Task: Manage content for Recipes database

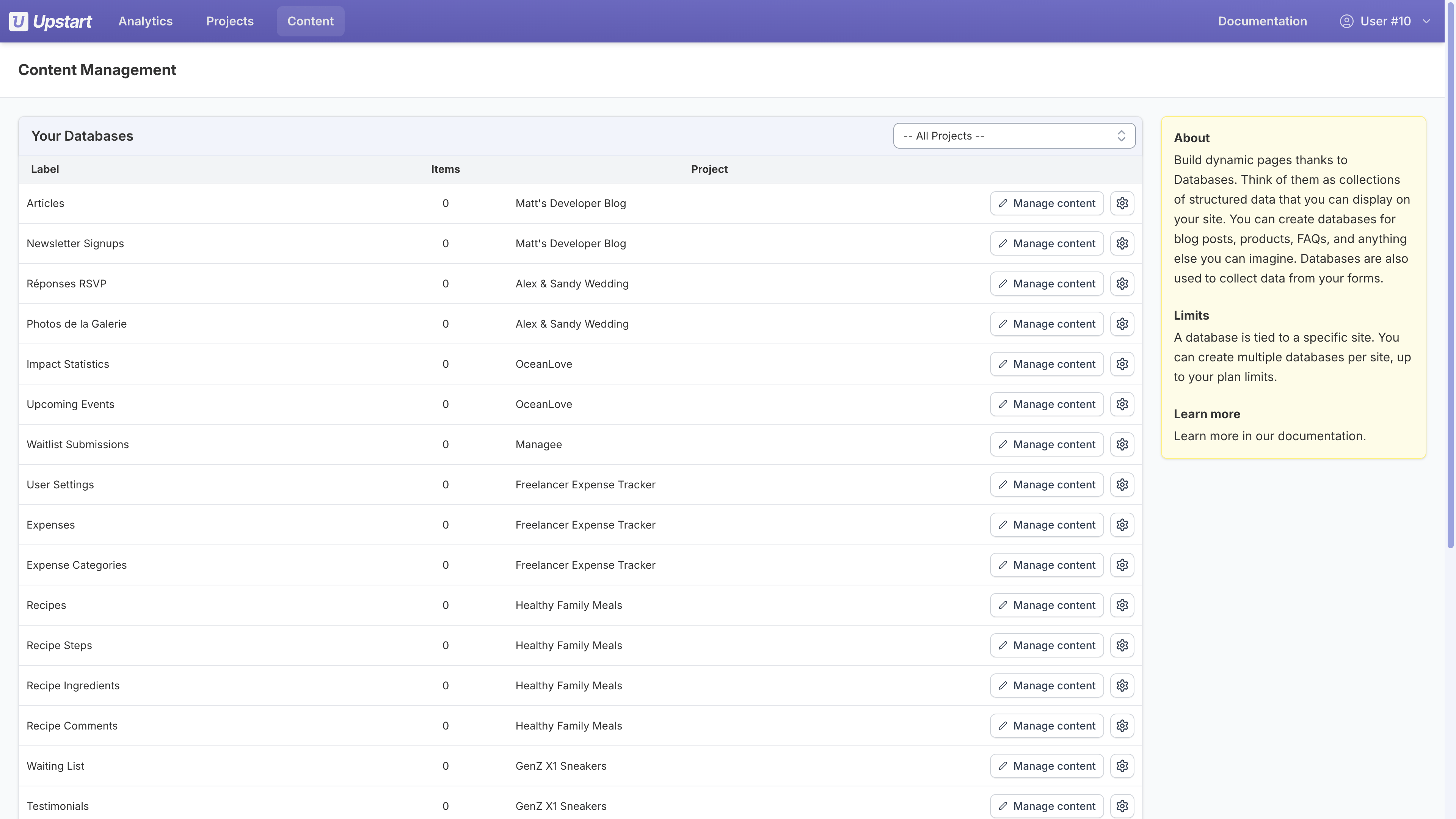Action: click(1046, 606)
